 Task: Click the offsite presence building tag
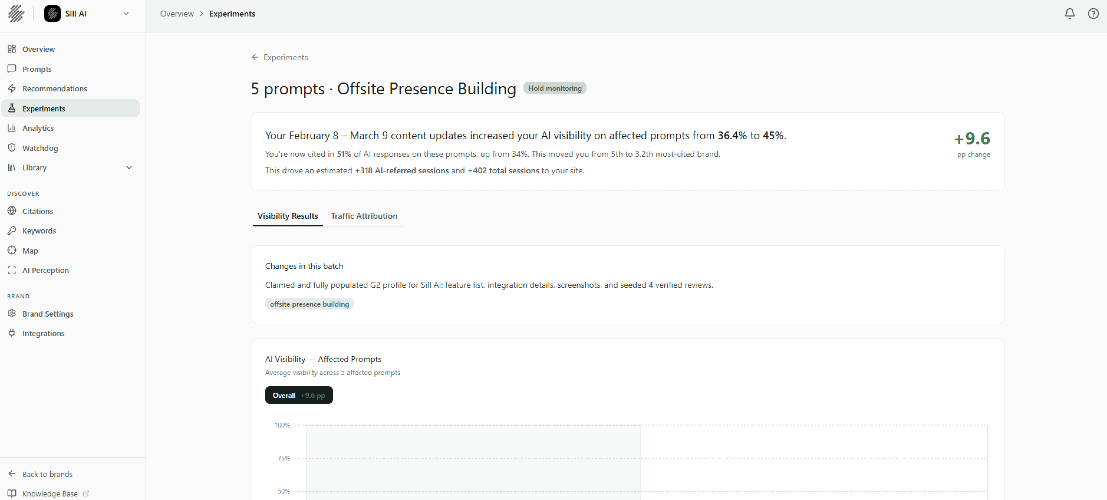click(x=309, y=304)
